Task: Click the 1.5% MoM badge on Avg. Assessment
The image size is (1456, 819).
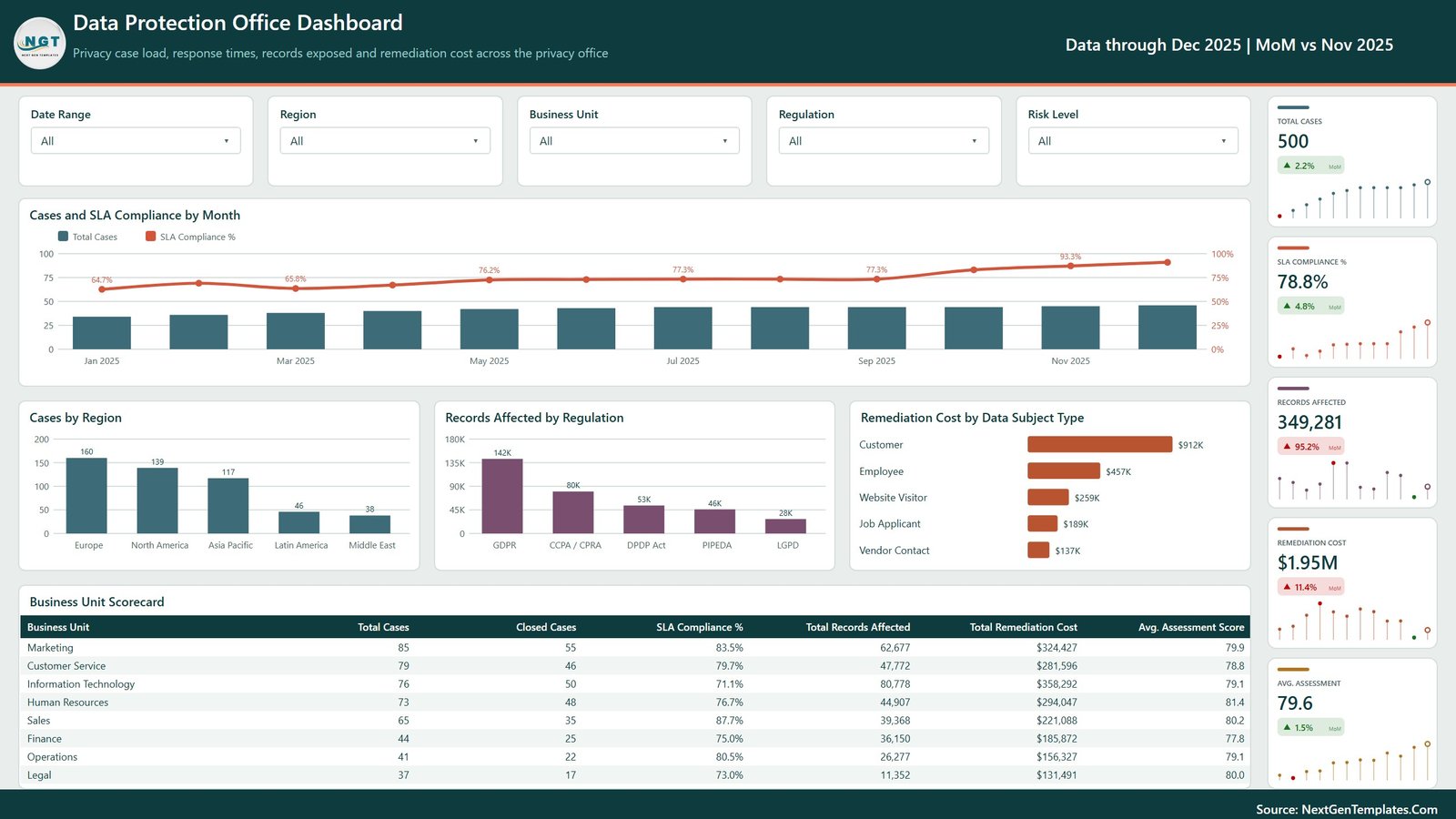Action: (x=1310, y=728)
